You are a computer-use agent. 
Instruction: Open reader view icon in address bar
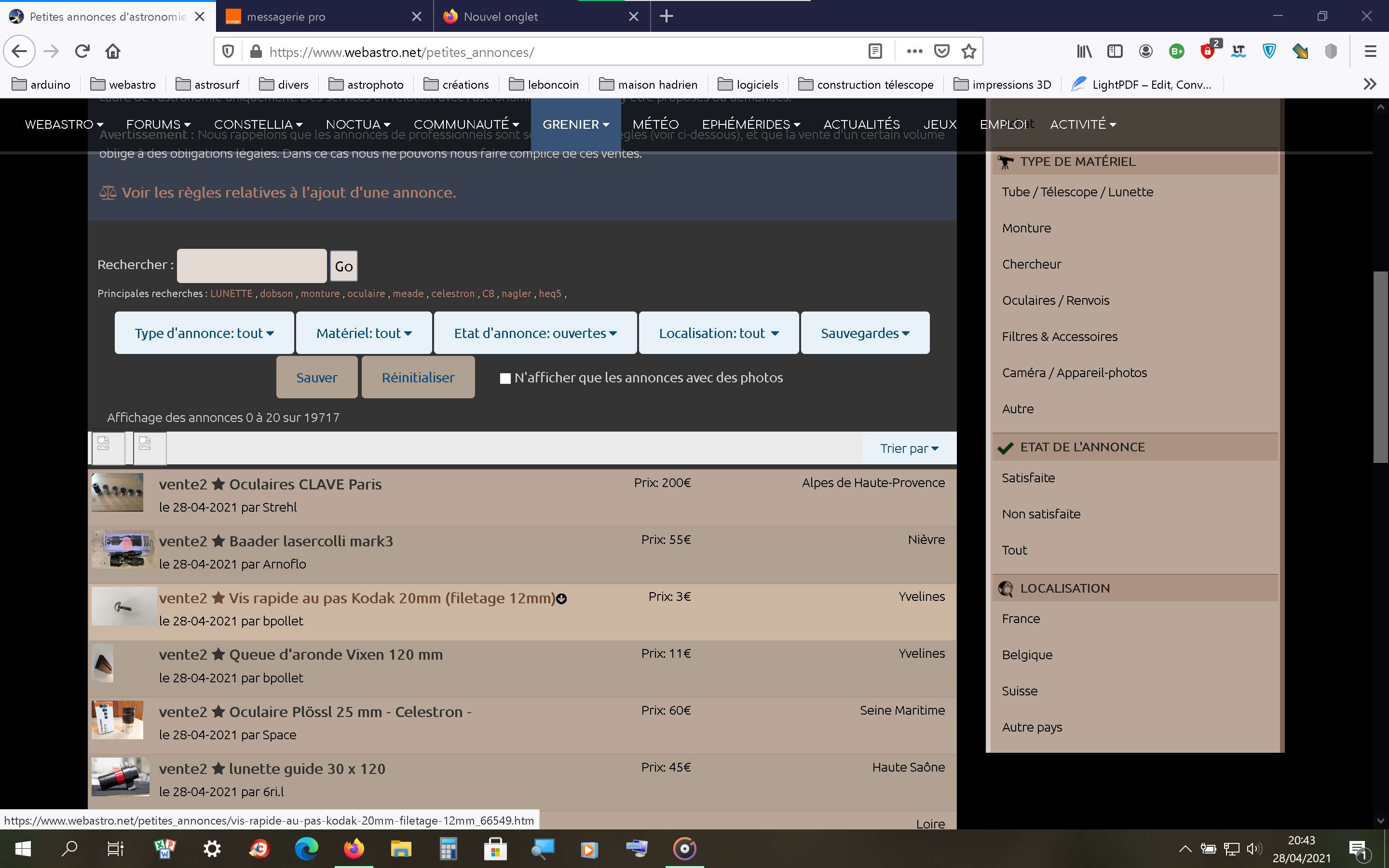click(x=875, y=52)
